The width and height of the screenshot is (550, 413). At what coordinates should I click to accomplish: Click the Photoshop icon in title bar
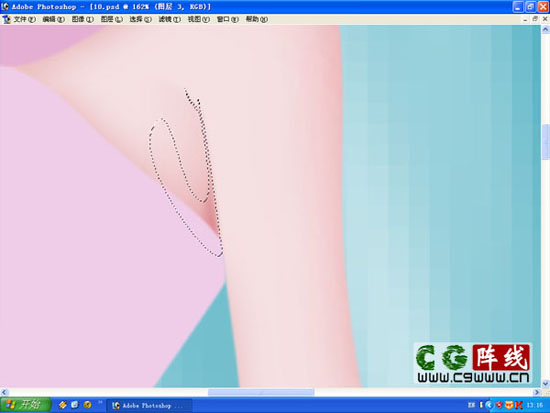pos(5,7)
